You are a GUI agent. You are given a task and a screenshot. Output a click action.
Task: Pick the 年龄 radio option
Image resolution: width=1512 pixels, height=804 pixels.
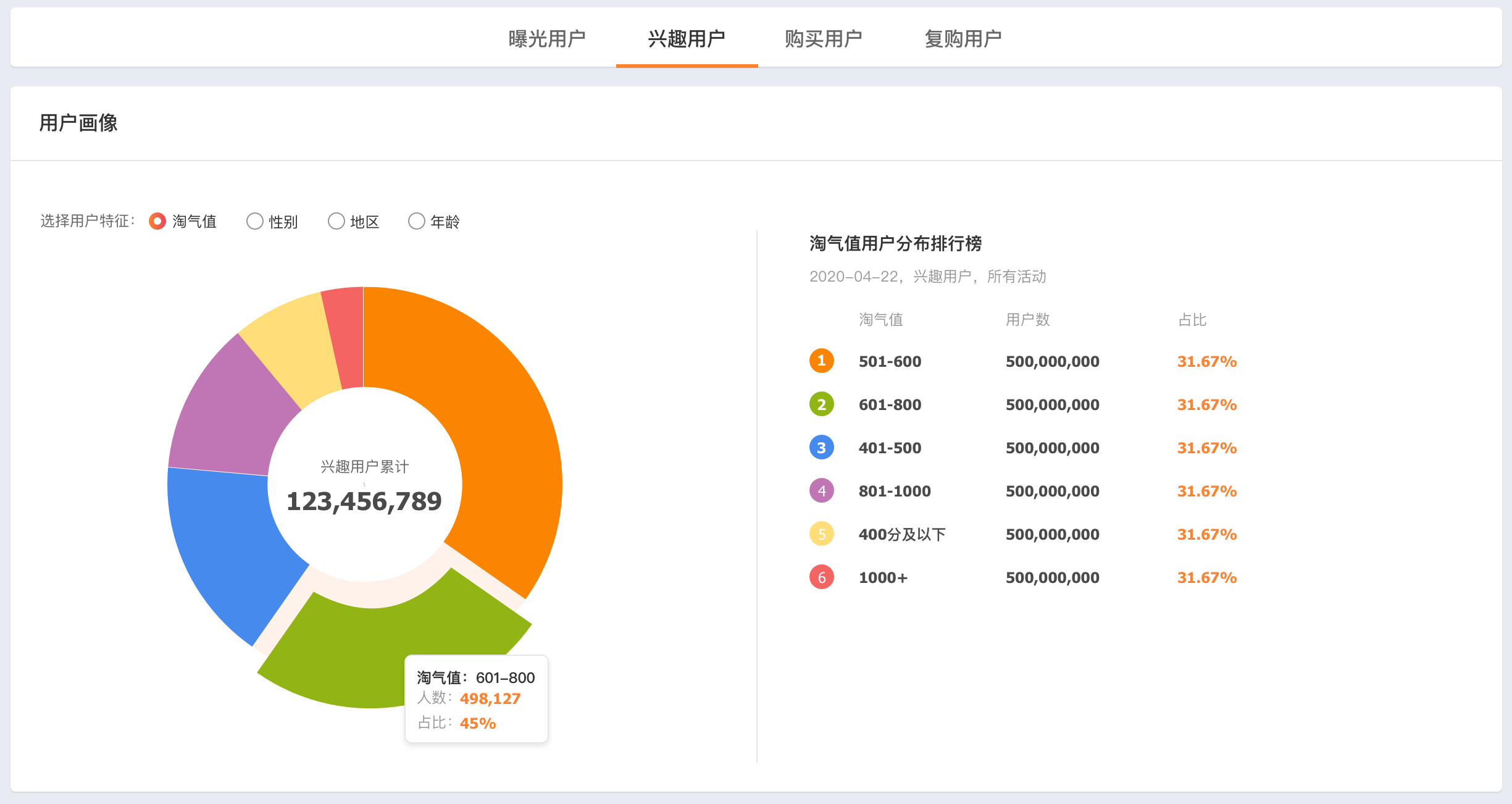pos(417,221)
